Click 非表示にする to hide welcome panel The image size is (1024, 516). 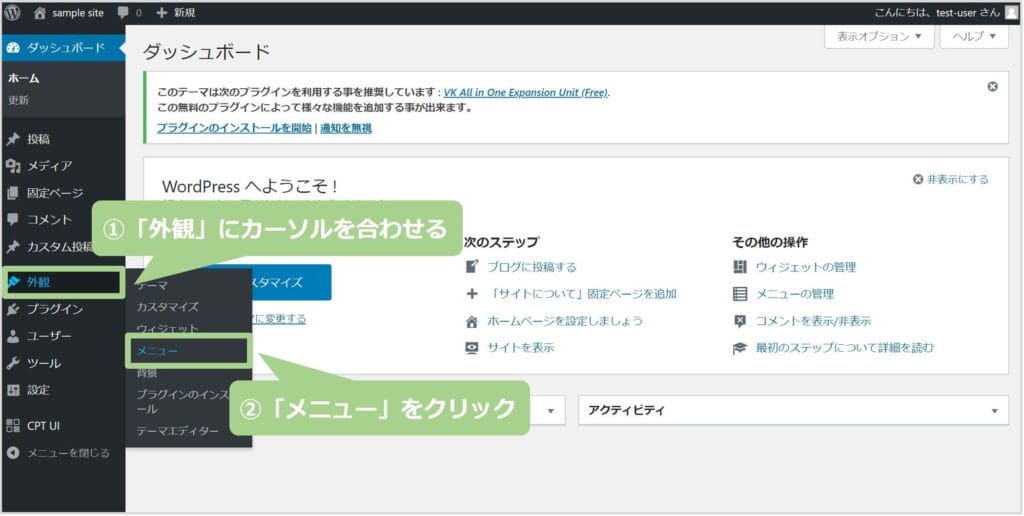coord(951,179)
